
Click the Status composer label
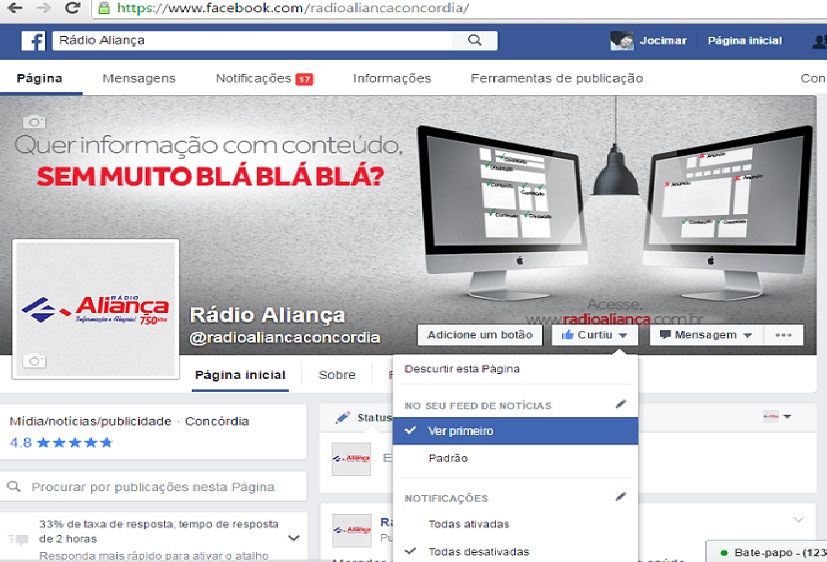point(374,418)
